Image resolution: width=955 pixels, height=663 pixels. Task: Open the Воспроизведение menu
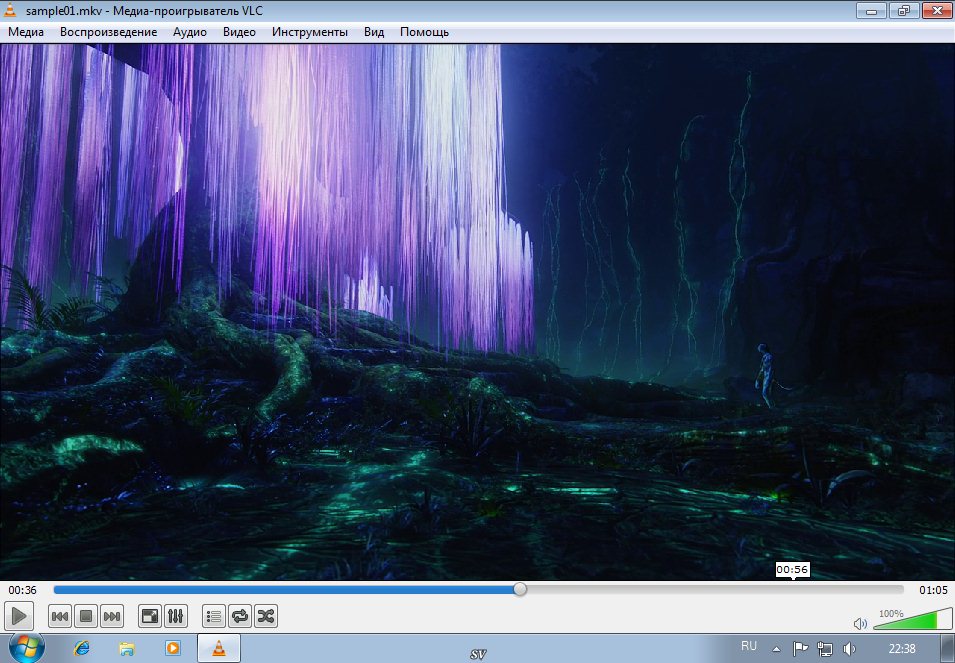pyautogui.click(x=108, y=32)
